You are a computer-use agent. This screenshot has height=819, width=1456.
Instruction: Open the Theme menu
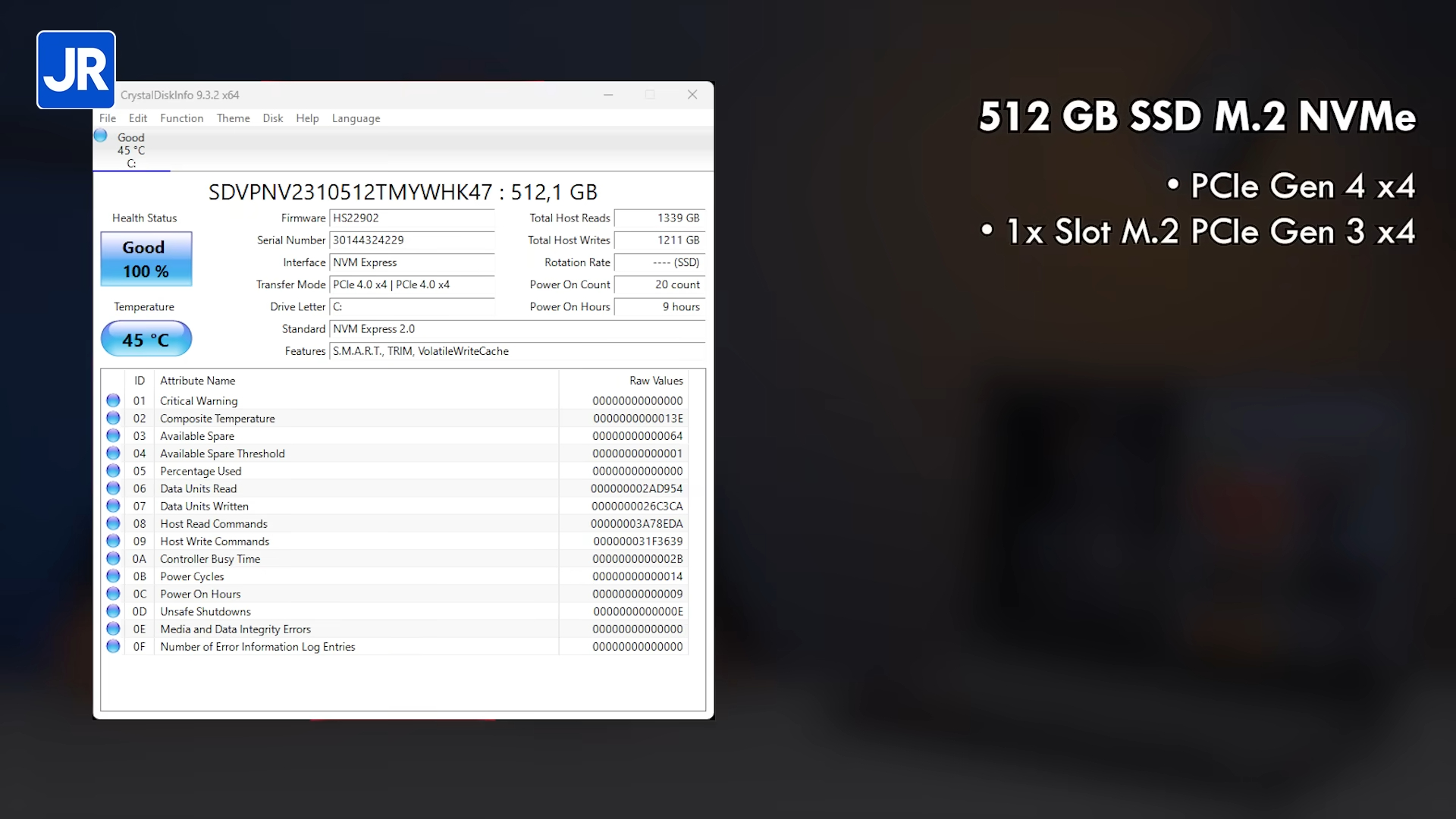point(233,118)
